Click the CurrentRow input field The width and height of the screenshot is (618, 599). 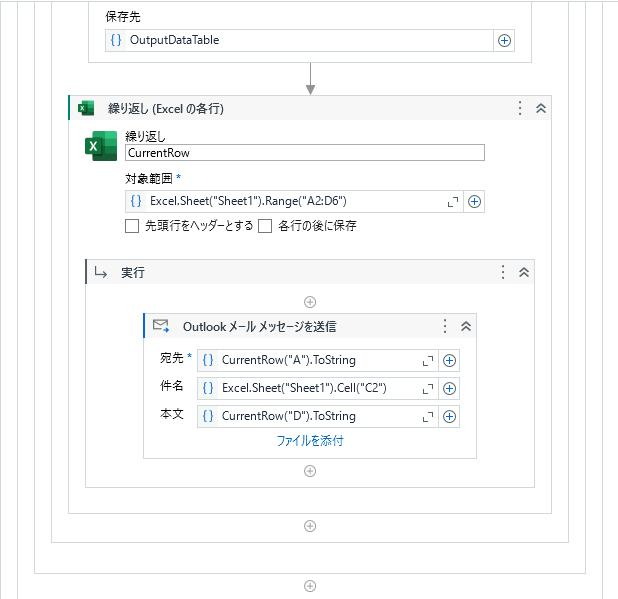[305, 153]
